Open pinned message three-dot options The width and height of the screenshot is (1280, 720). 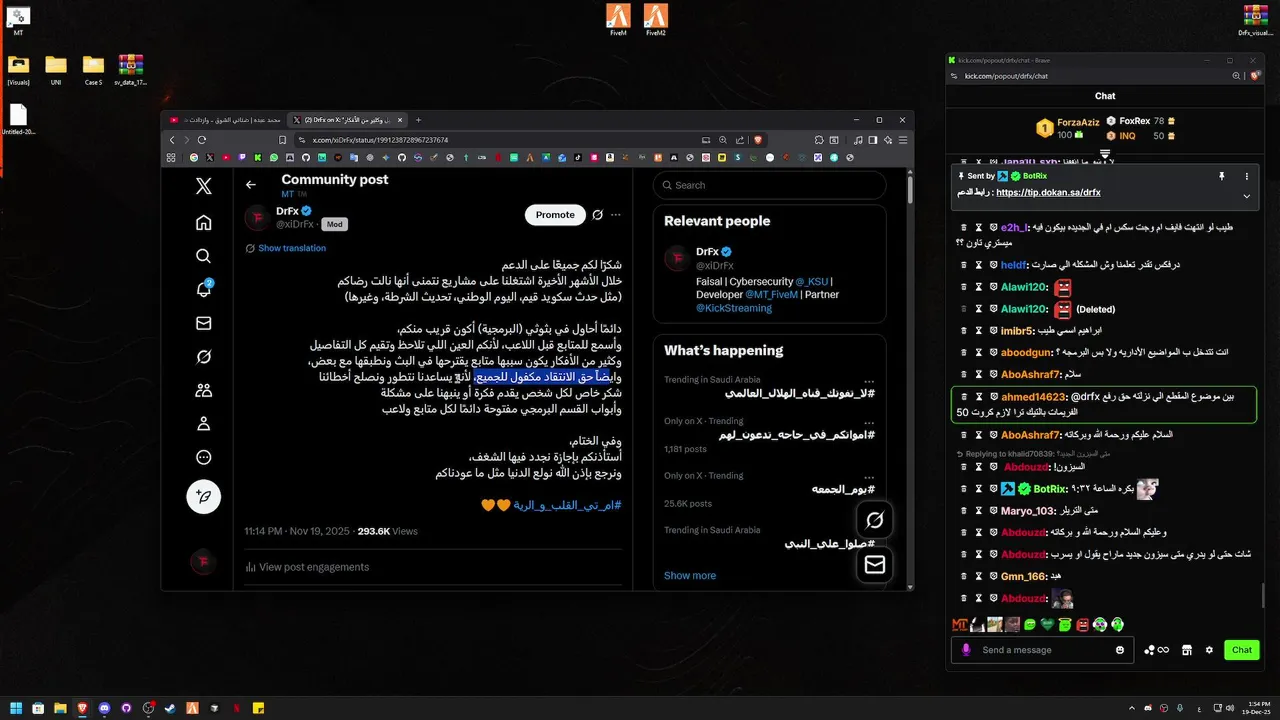(x=1246, y=176)
